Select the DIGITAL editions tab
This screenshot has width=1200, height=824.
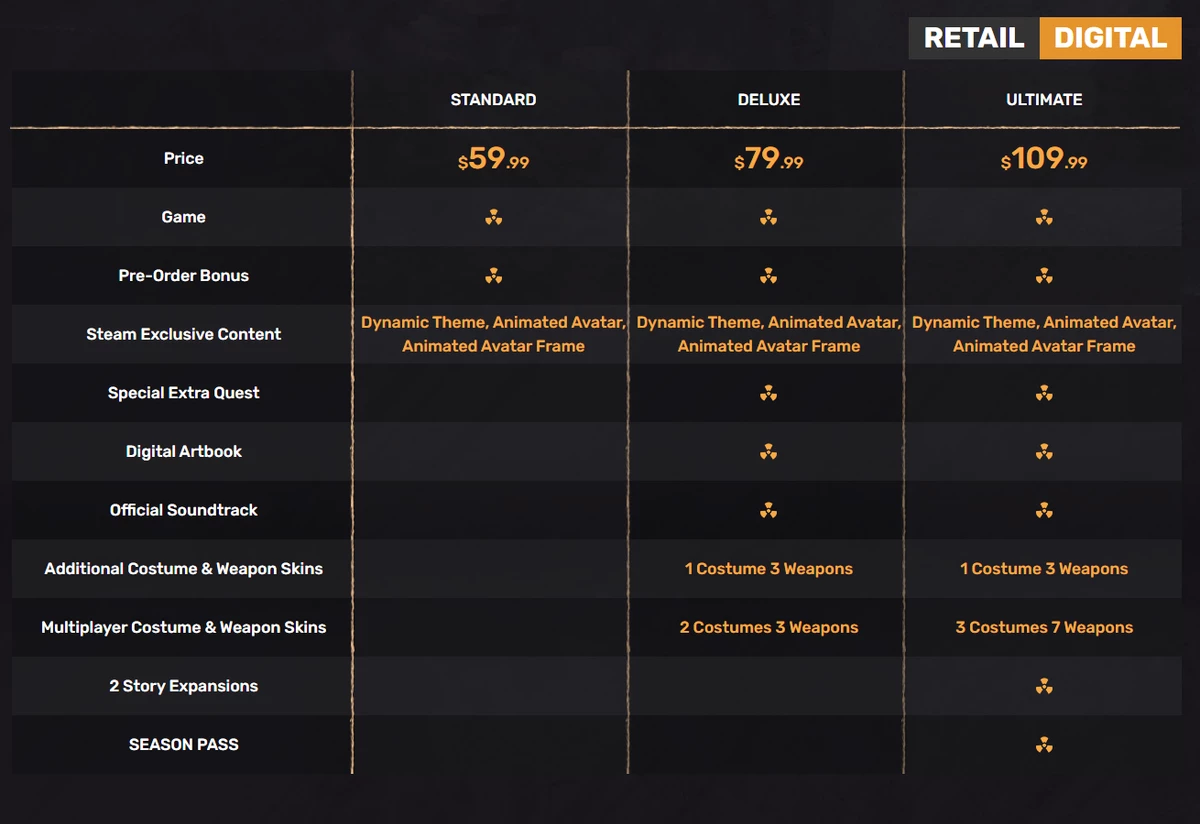pyautogui.click(x=1110, y=38)
